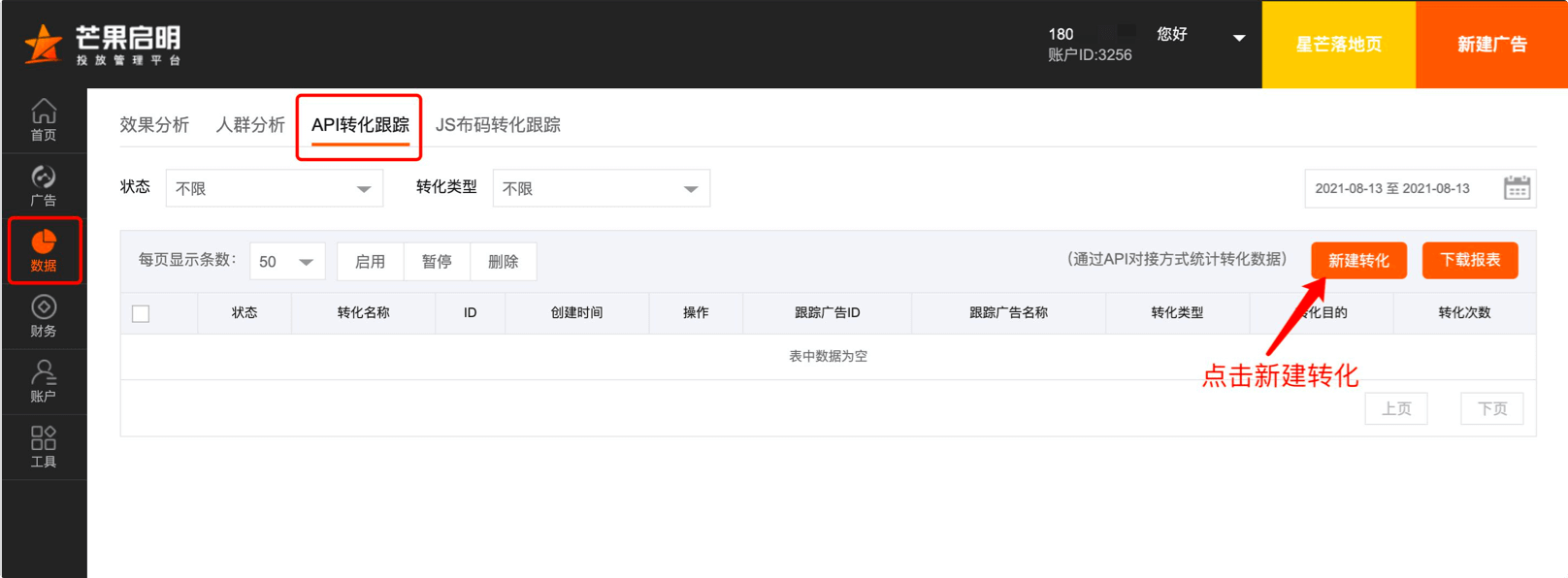The image size is (1568, 578).
Task: Click the 芒果启明 star logo
Action: pos(43,45)
